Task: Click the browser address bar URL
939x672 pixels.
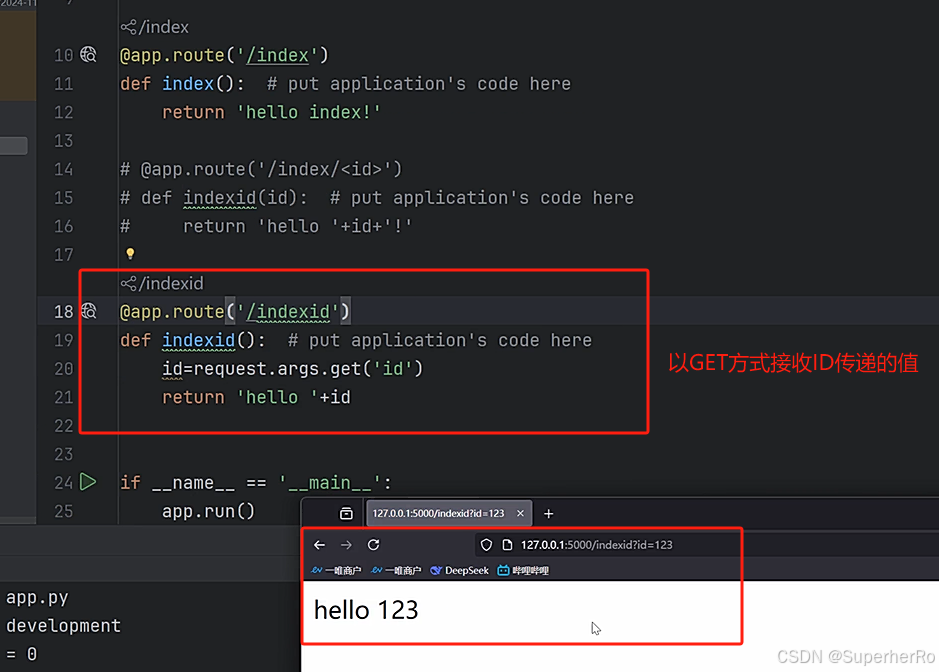Action: [x=596, y=545]
